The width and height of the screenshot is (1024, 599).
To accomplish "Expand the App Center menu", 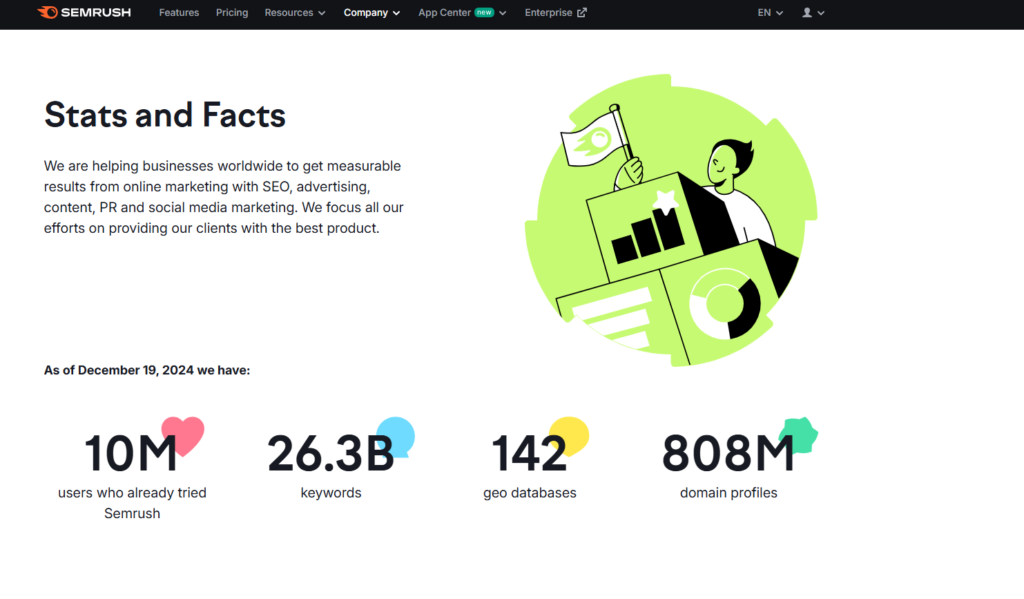I will 462,12.
